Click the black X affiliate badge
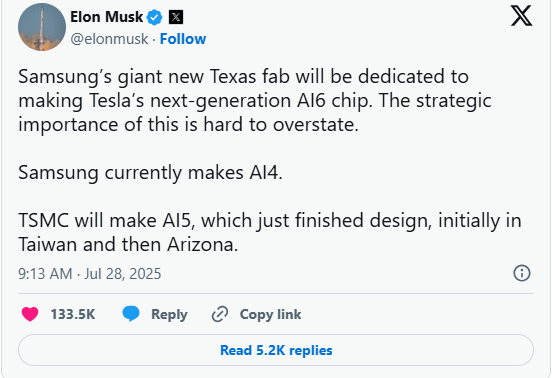 click(176, 17)
